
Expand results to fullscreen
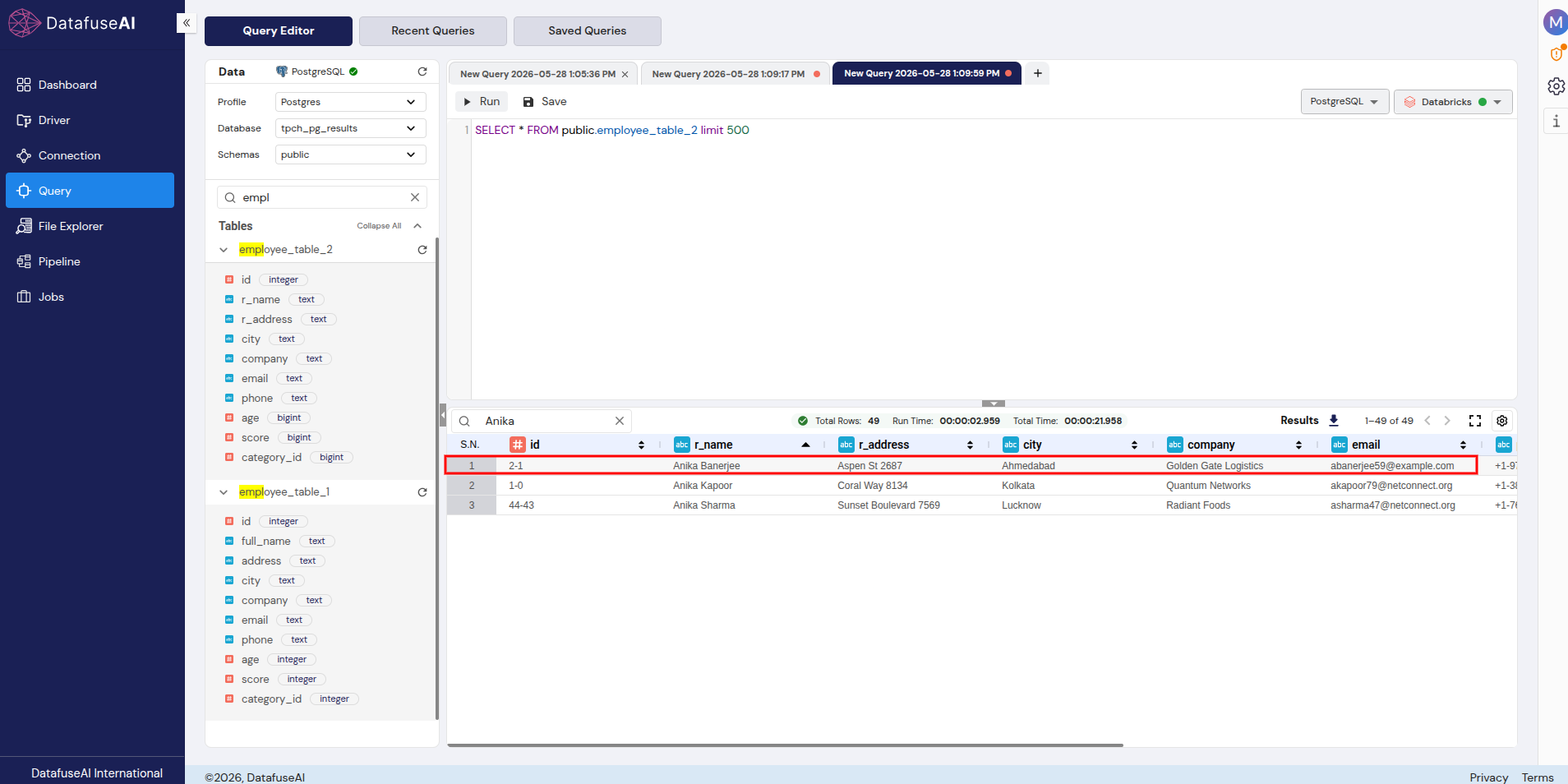[x=1475, y=421]
